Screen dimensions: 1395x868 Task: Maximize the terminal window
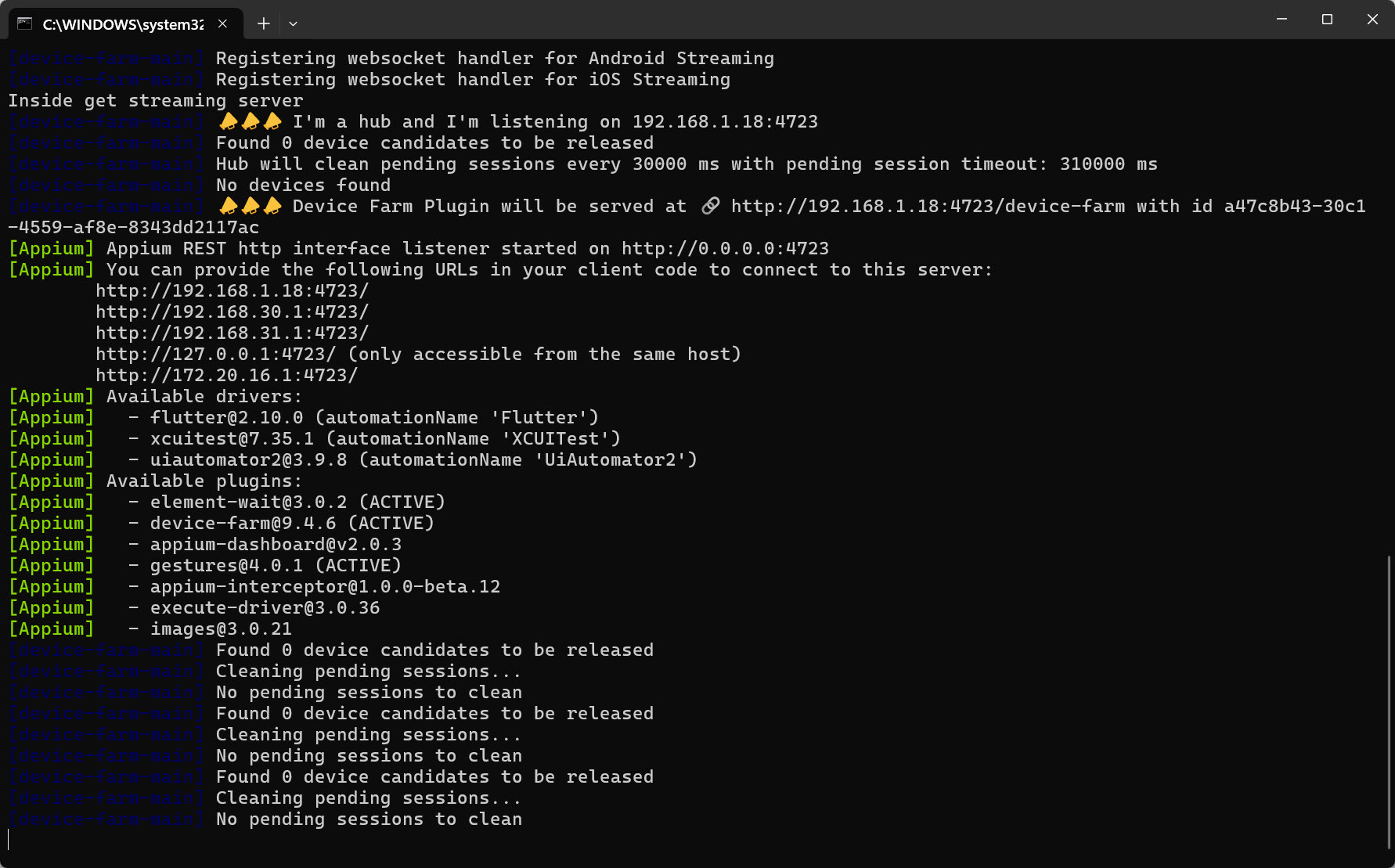point(1327,20)
